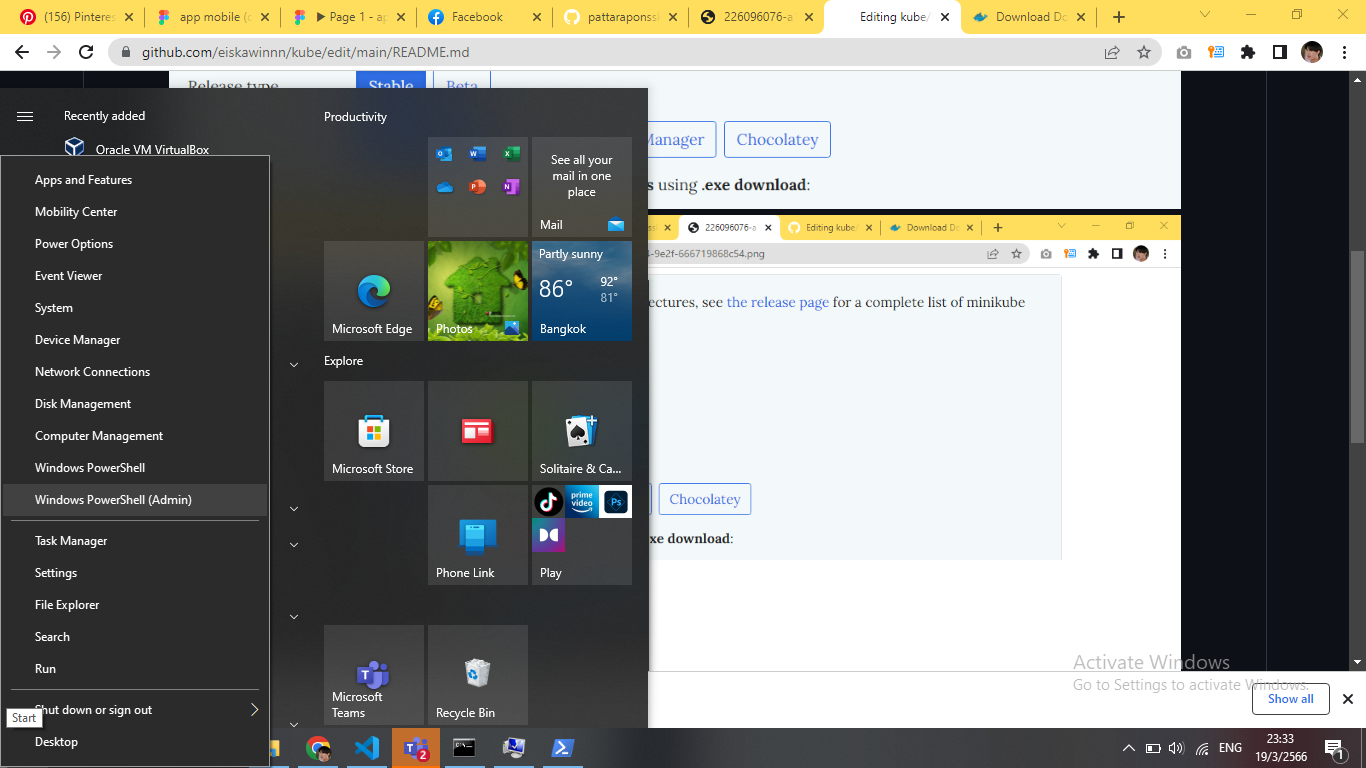Click the GitHub URL address bar
This screenshot has height=768, width=1366.
[x=600, y=53]
